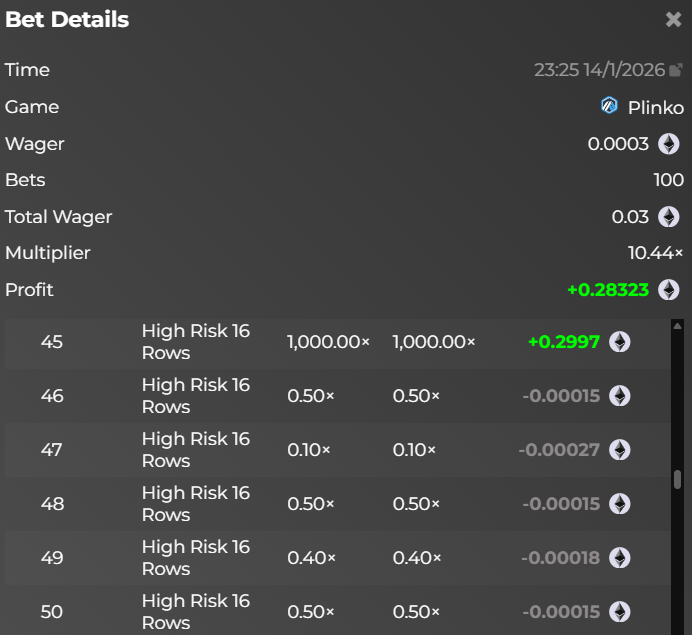Click the Ethereum icon next to Profit

point(669,290)
